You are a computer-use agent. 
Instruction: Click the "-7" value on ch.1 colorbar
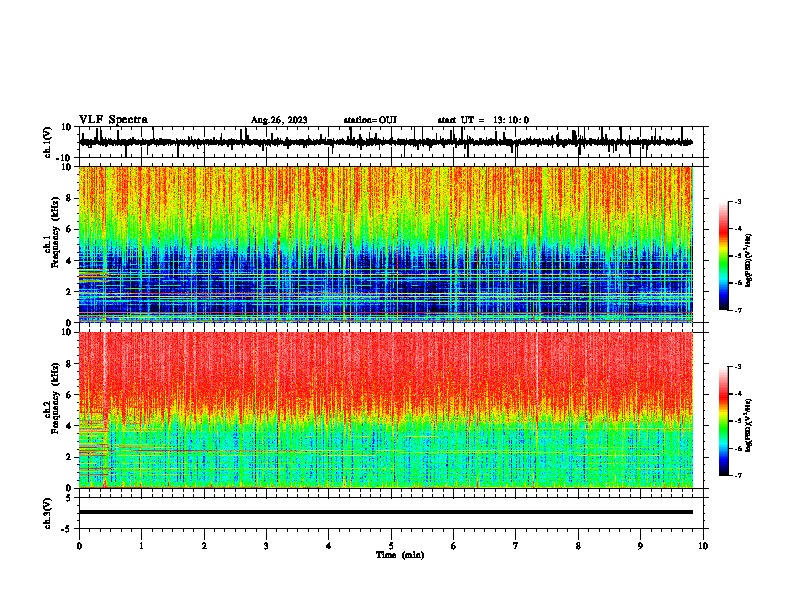(738, 311)
